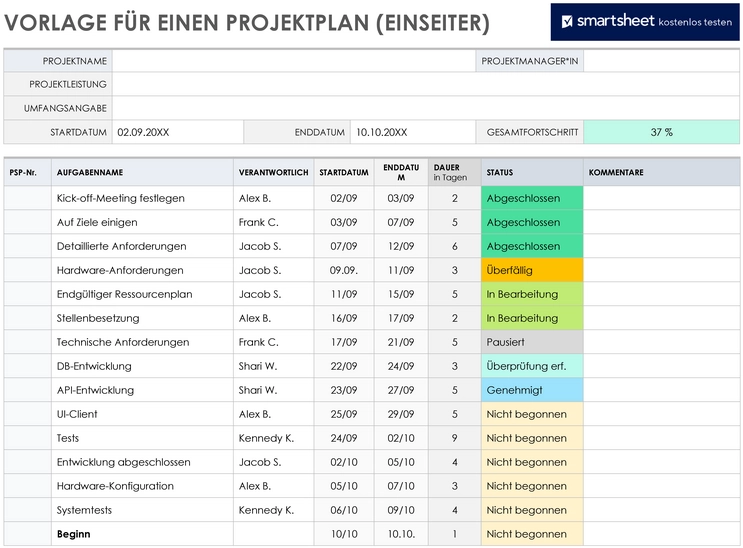
Task: Click the PSP-Nr. cell for Kick-off-Meeting row
Action: point(27,198)
